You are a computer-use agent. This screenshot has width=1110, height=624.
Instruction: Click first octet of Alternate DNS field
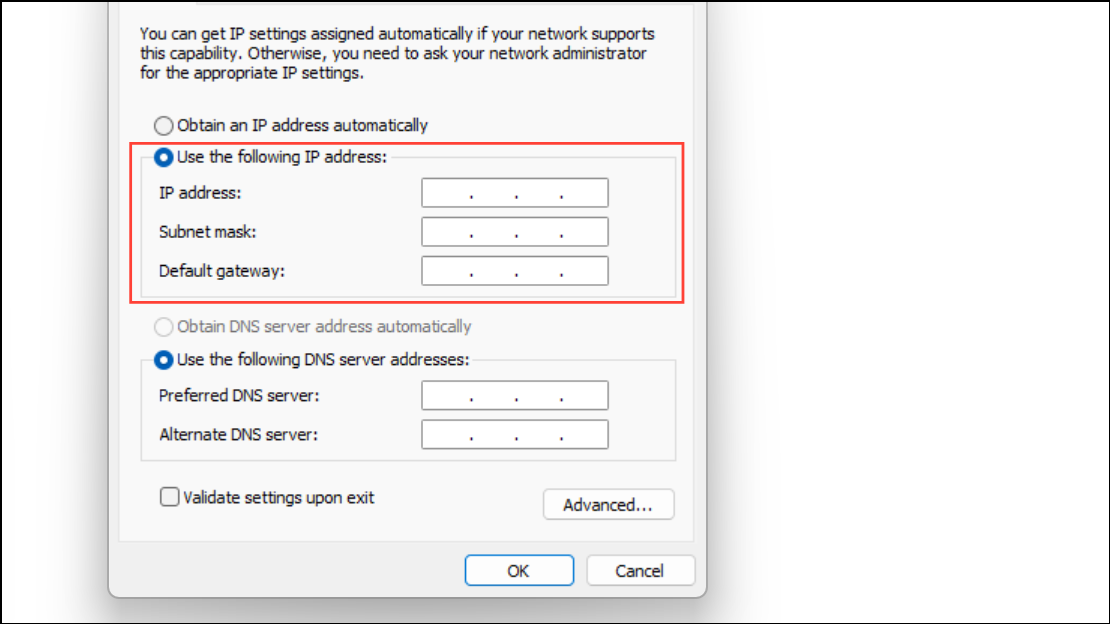point(446,435)
